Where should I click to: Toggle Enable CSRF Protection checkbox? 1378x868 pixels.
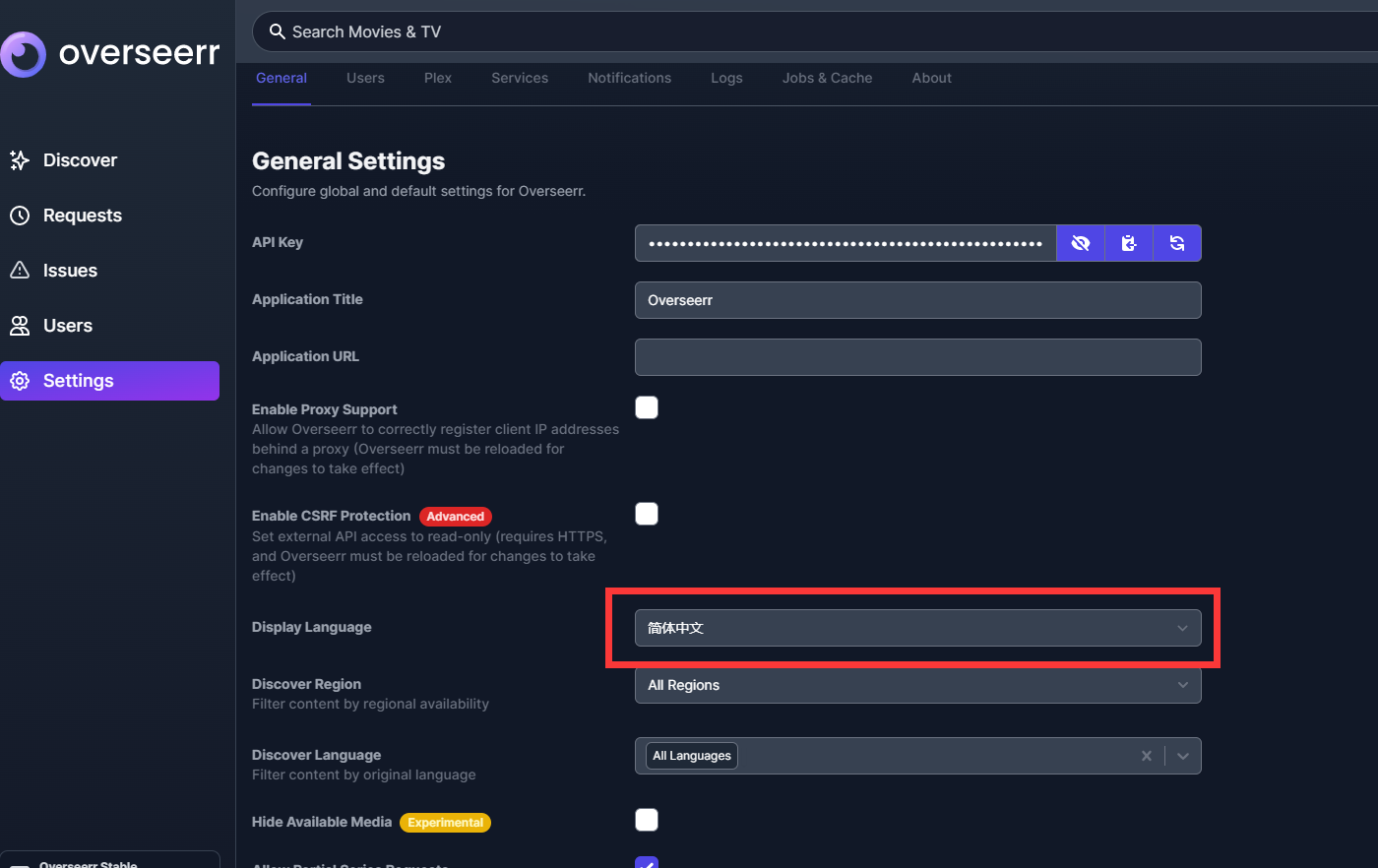[647, 514]
